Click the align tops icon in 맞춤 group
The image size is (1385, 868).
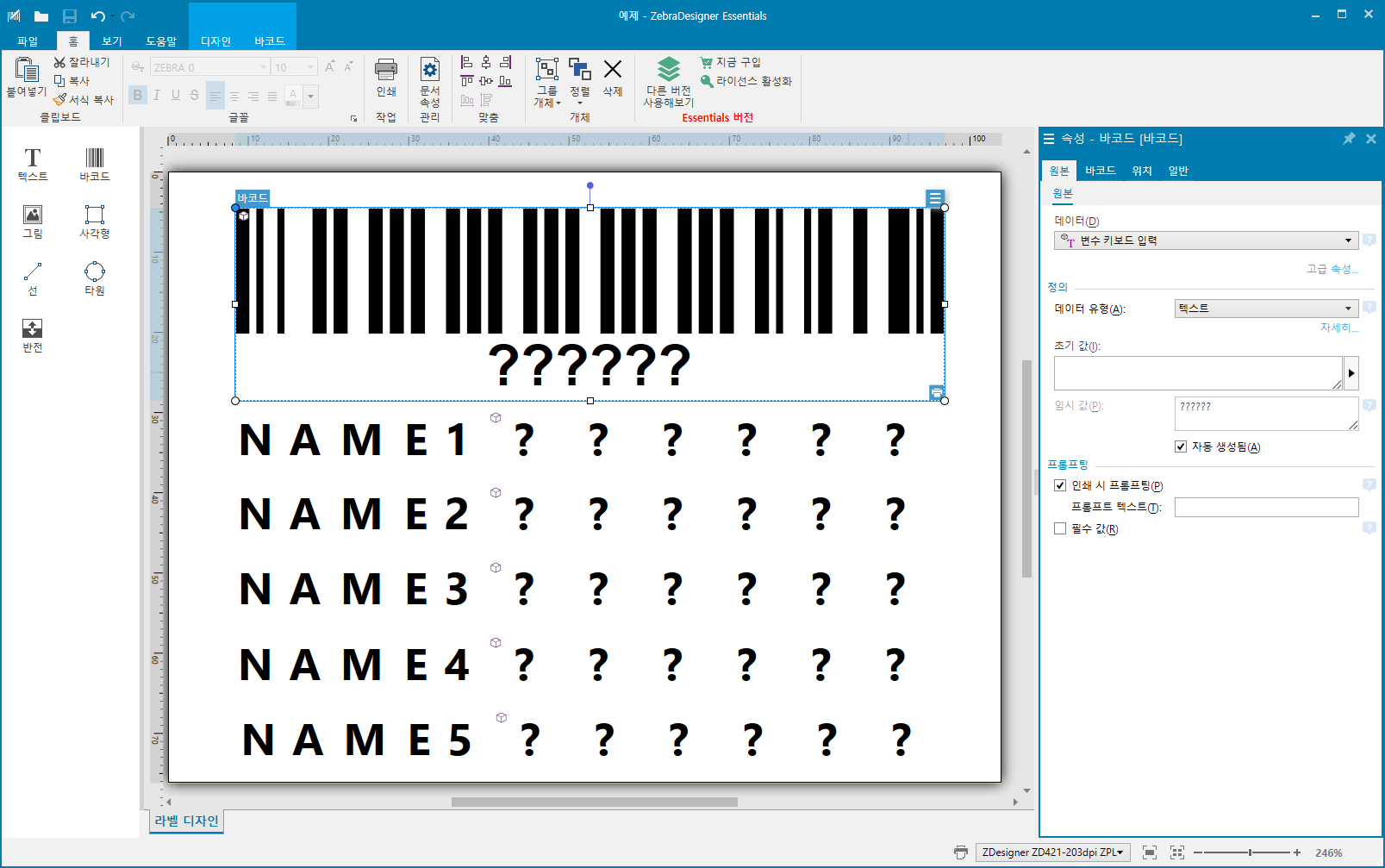click(466, 81)
